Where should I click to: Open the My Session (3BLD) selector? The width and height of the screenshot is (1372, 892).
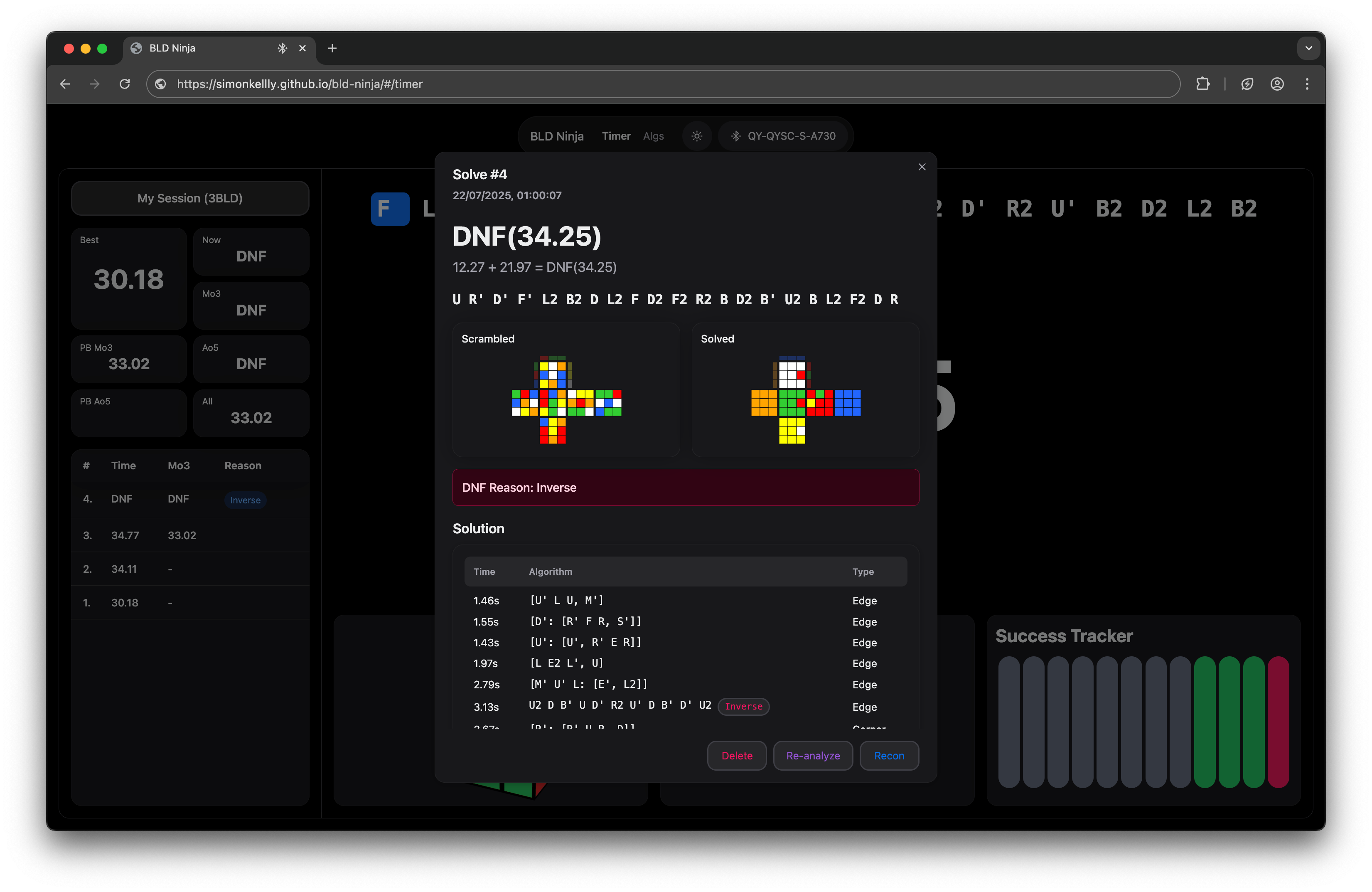189,198
